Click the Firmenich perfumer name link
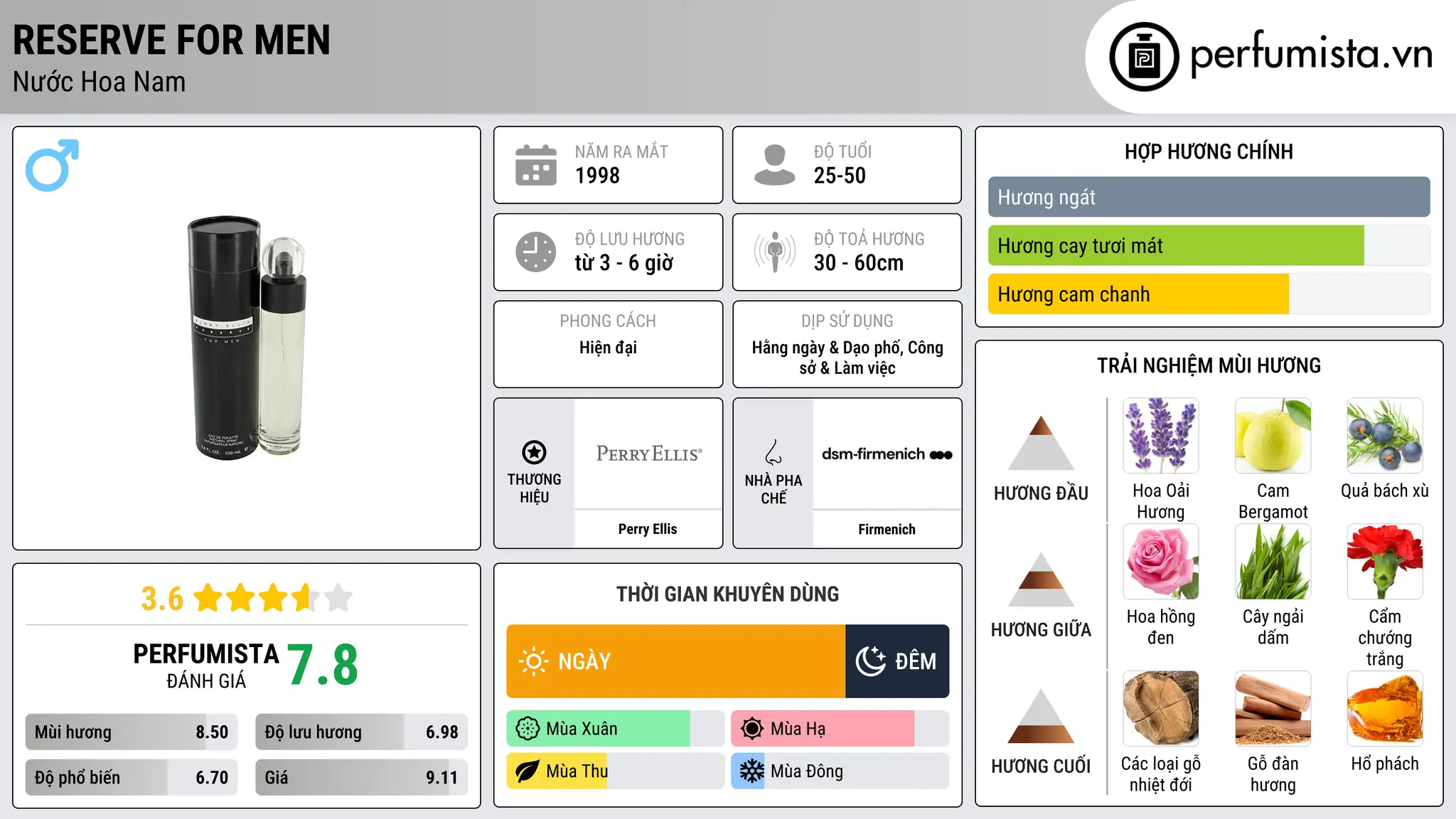Image resolution: width=1456 pixels, height=819 pixels. tap(887, 530)
